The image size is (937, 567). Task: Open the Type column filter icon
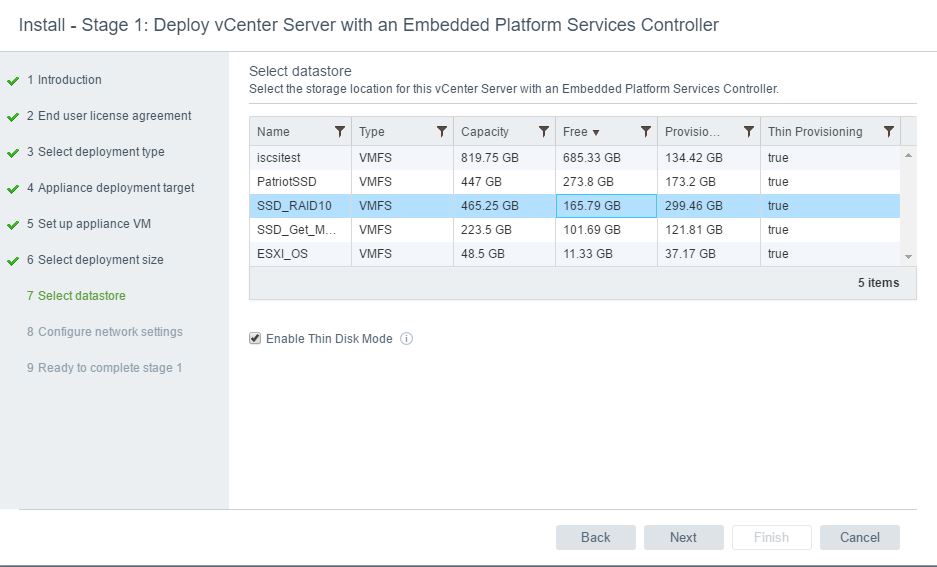442,131
